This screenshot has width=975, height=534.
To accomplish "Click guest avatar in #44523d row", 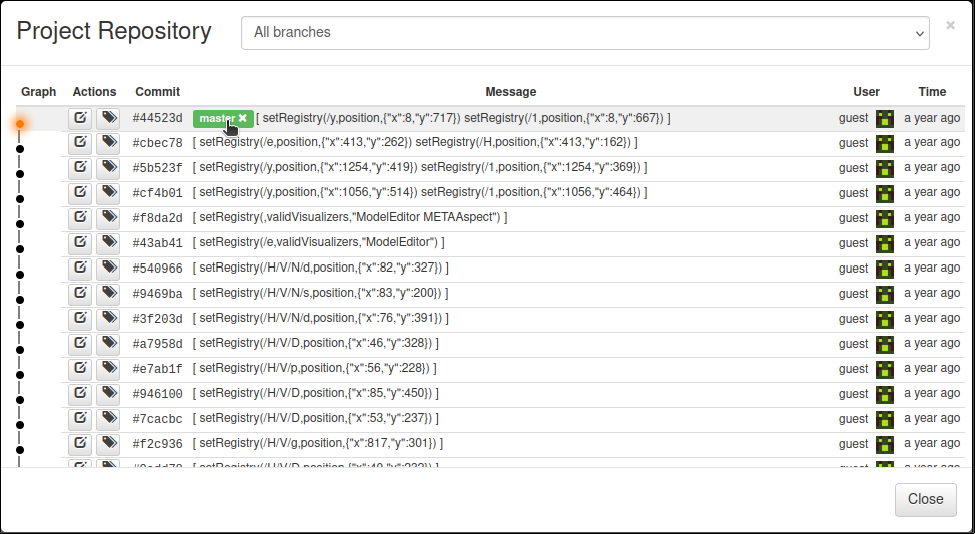I will click(x=885, y=118).
